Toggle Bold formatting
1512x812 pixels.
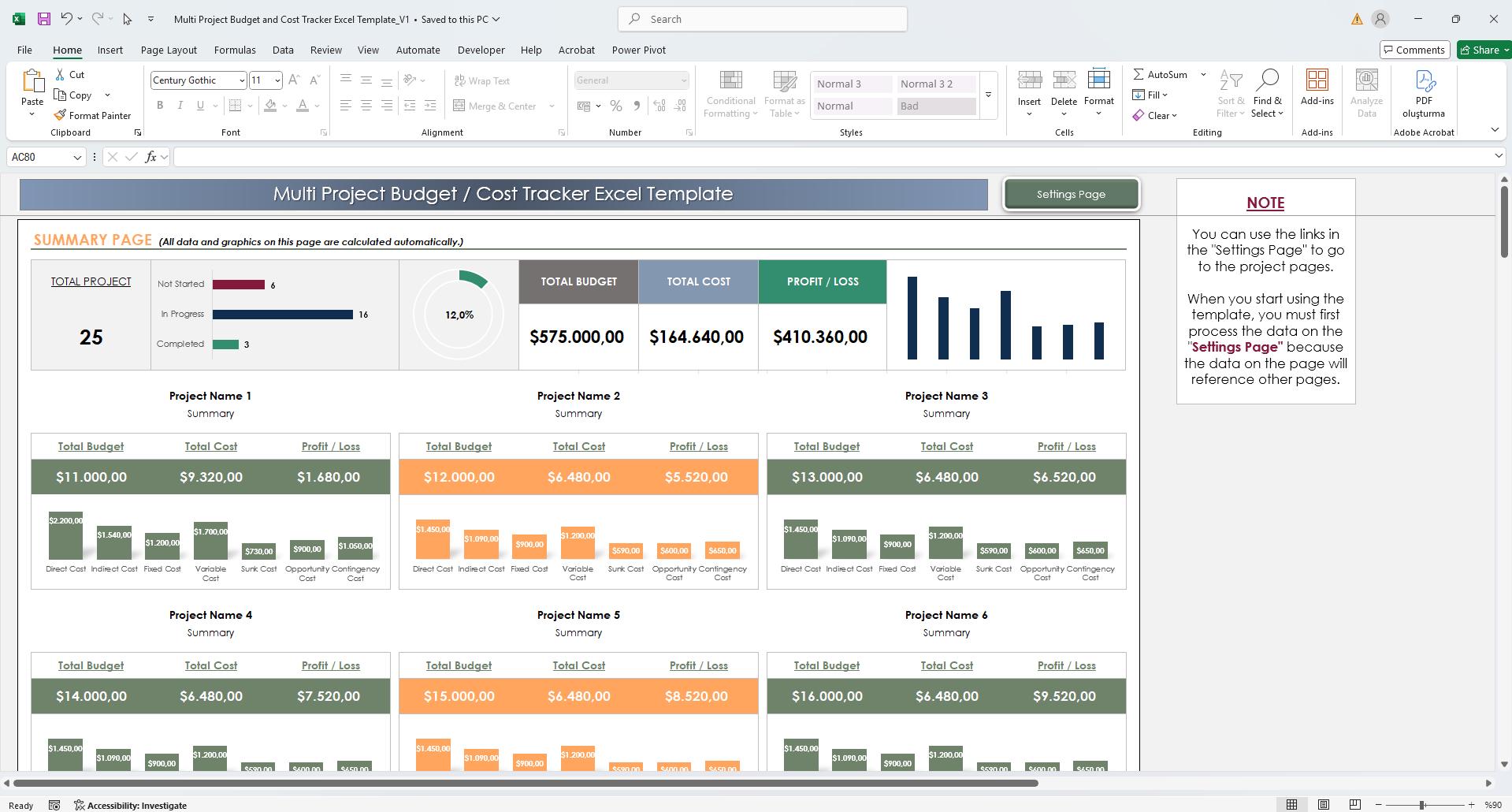160,106
